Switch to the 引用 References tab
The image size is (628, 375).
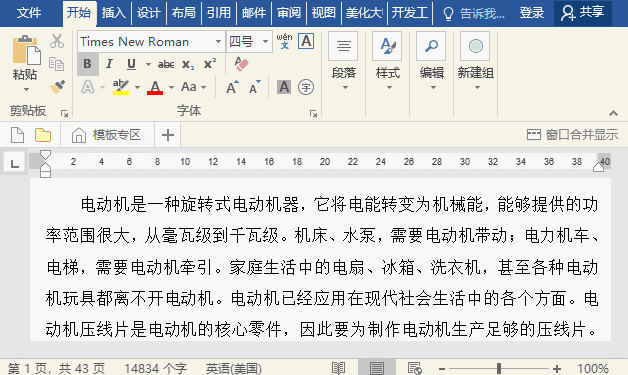coord(219,13)
